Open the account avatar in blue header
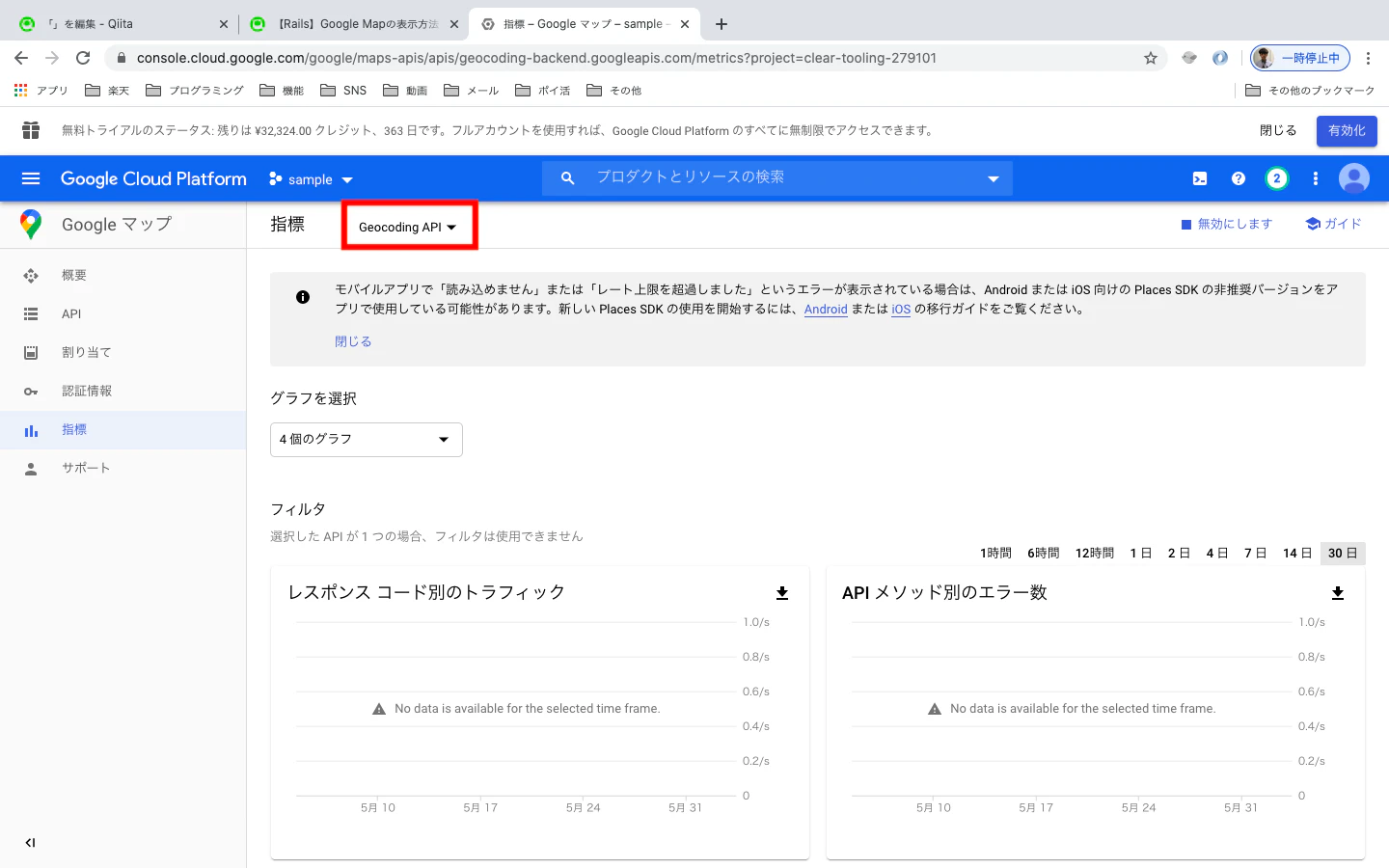This screenshot has height=868, width=1389. click(1354, 178)
